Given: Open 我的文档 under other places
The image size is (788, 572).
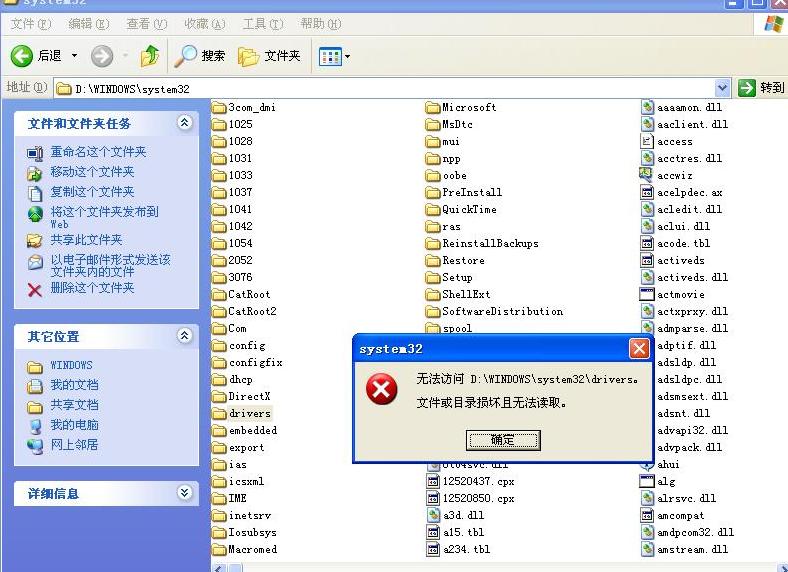Looking at the screenshot, I should [74, 385].
